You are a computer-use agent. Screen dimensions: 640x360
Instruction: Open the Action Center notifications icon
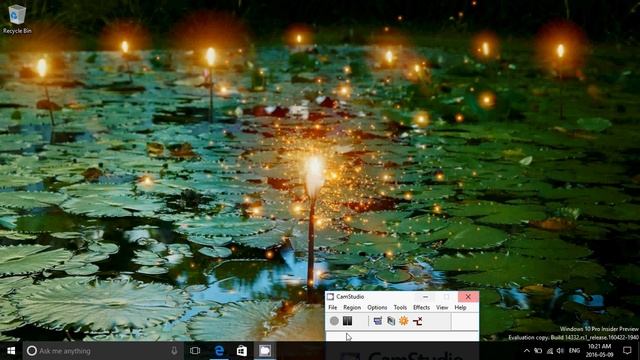point(627,351)
